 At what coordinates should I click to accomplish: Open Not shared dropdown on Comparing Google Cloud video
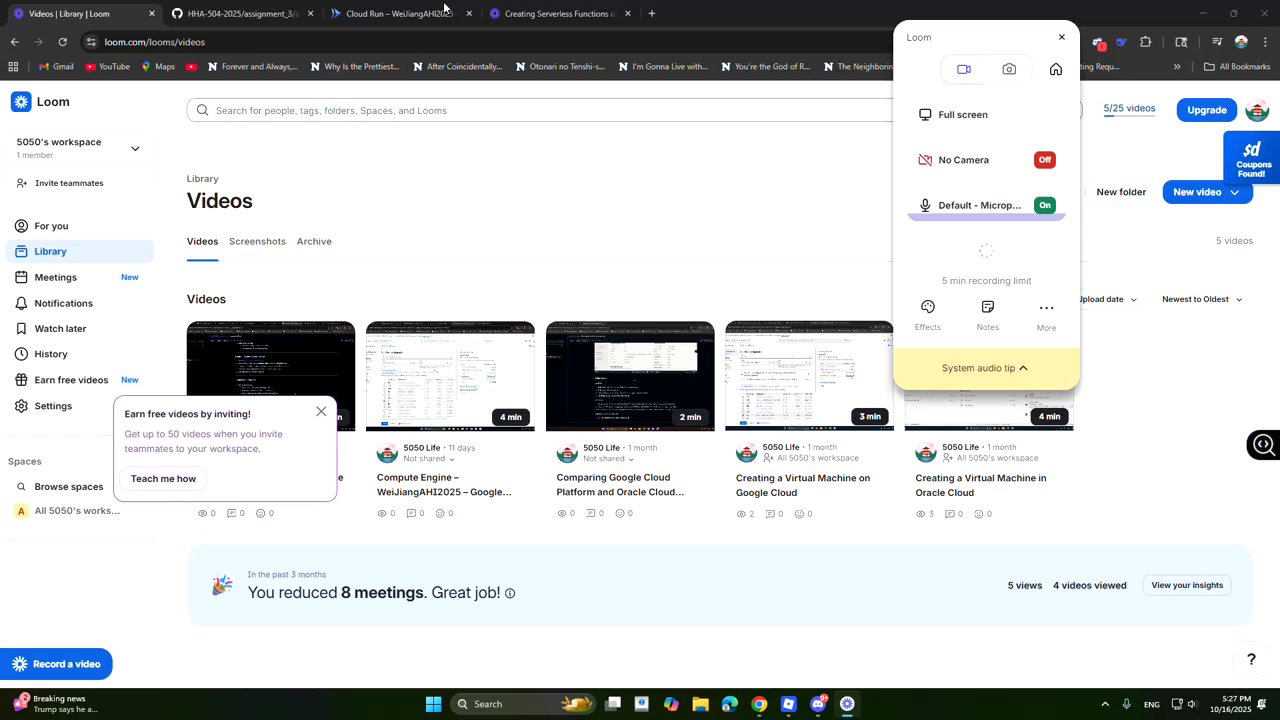click(x=609, y=459)
